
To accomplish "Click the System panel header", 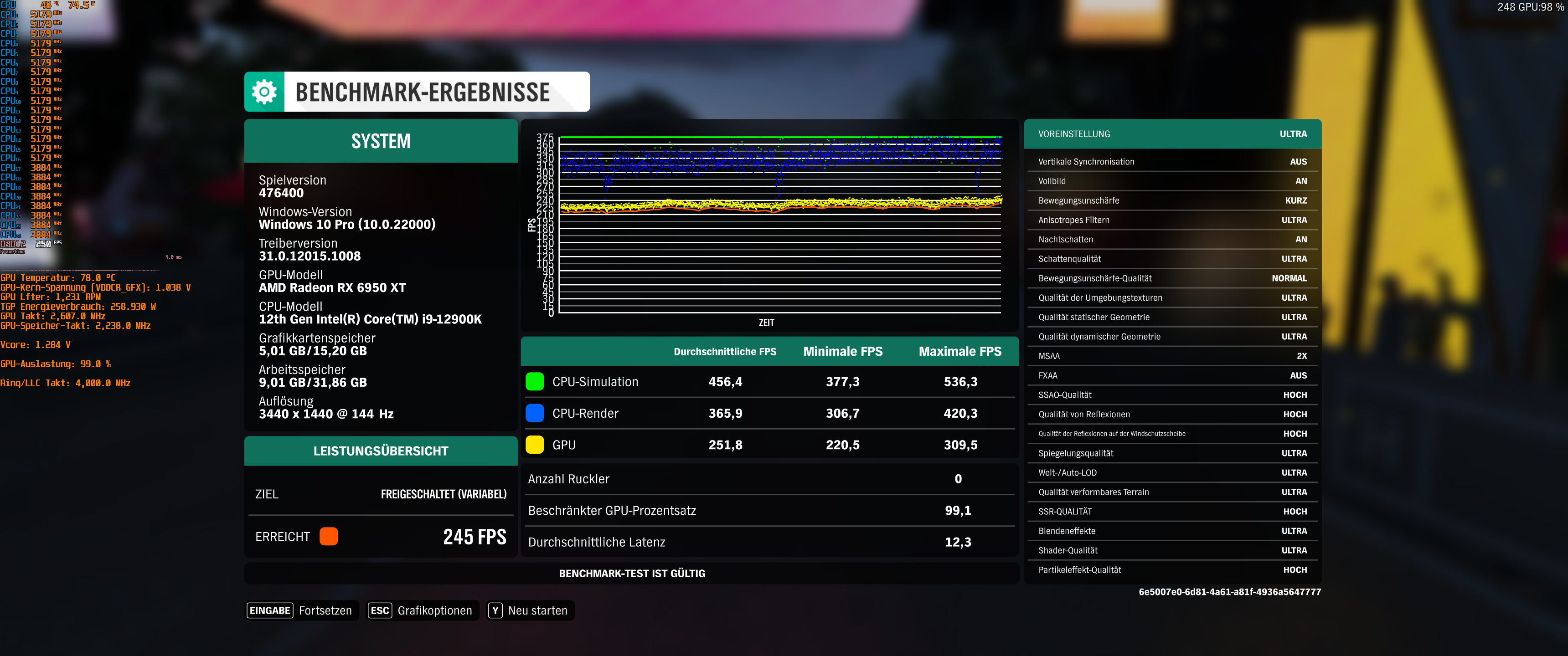I will pos(381,141).
